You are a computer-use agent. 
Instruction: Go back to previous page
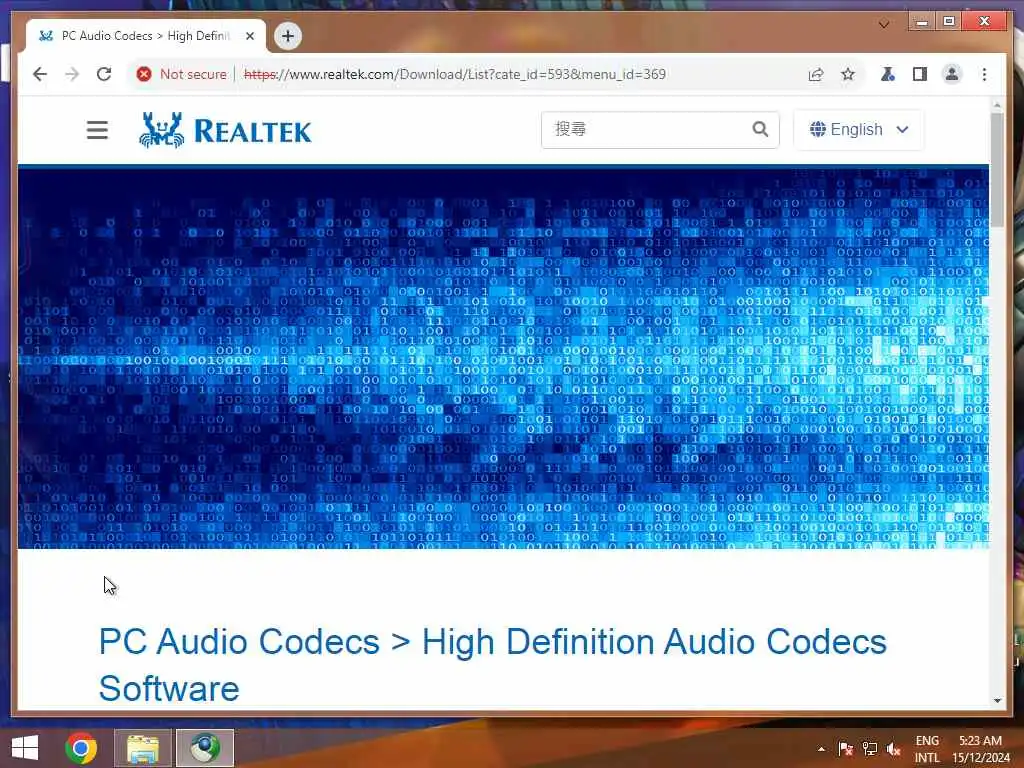pos(40,74)
